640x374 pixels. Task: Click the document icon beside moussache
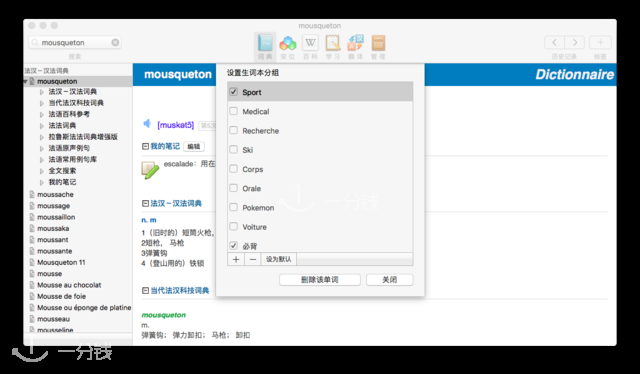click(32, 194)
